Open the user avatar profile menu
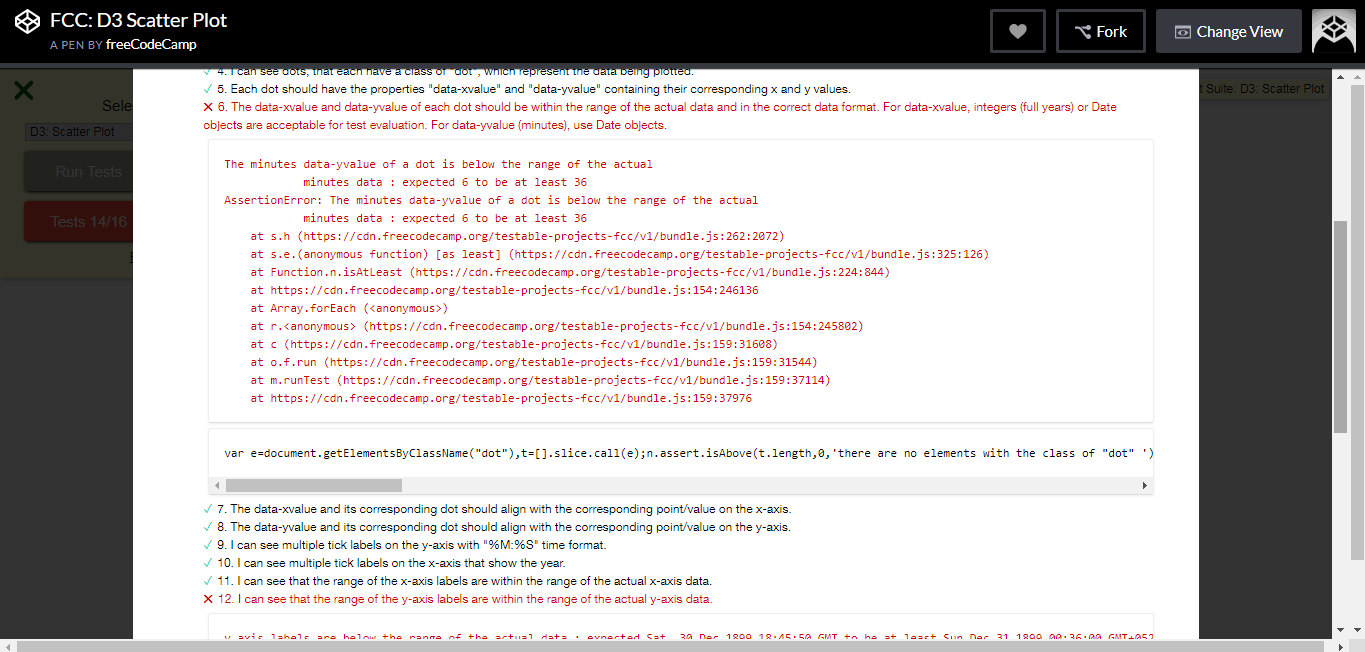The image size is (1365, 652). (x=1333, y=31)
